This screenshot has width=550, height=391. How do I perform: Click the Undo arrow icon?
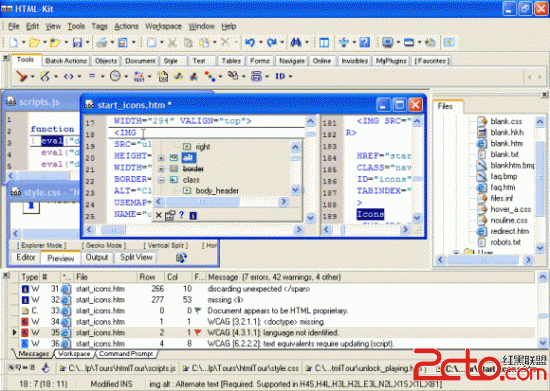[250, 43]
